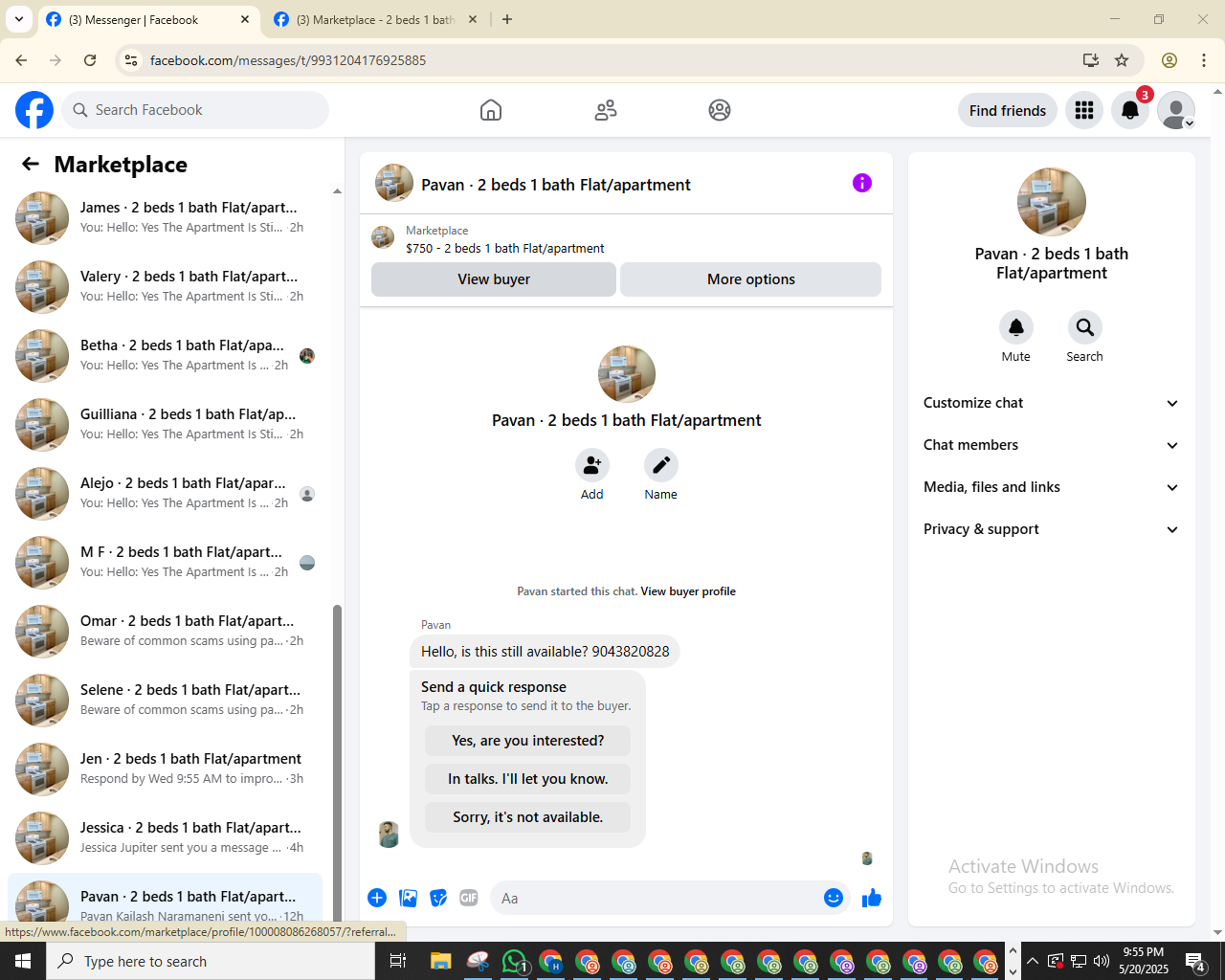Image resolution: width=1225 pixels, height=980 pixels.
Task: Open View buyer profile link
Action: (688, 591)
